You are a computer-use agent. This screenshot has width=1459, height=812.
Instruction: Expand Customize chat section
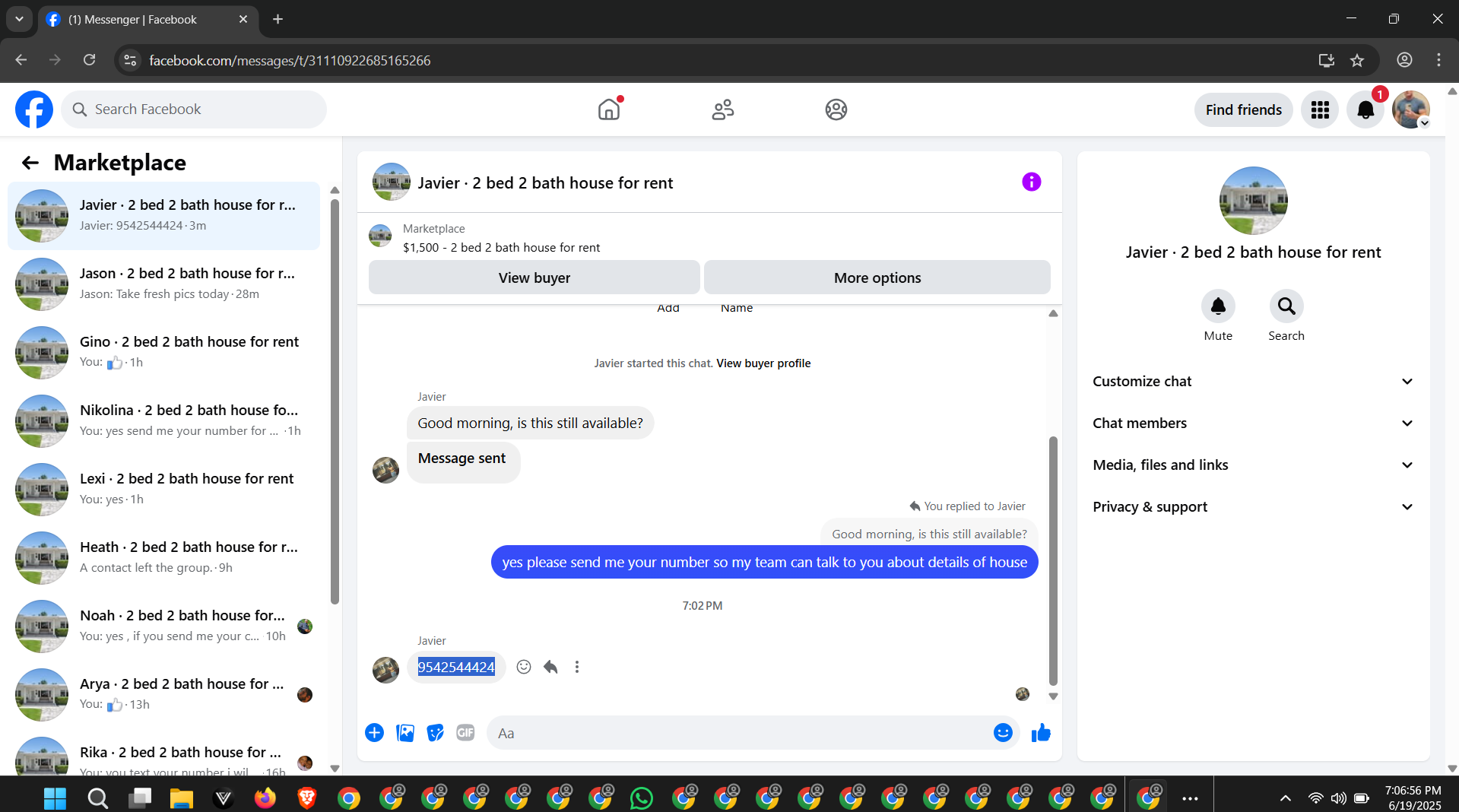pos(1253,382)
